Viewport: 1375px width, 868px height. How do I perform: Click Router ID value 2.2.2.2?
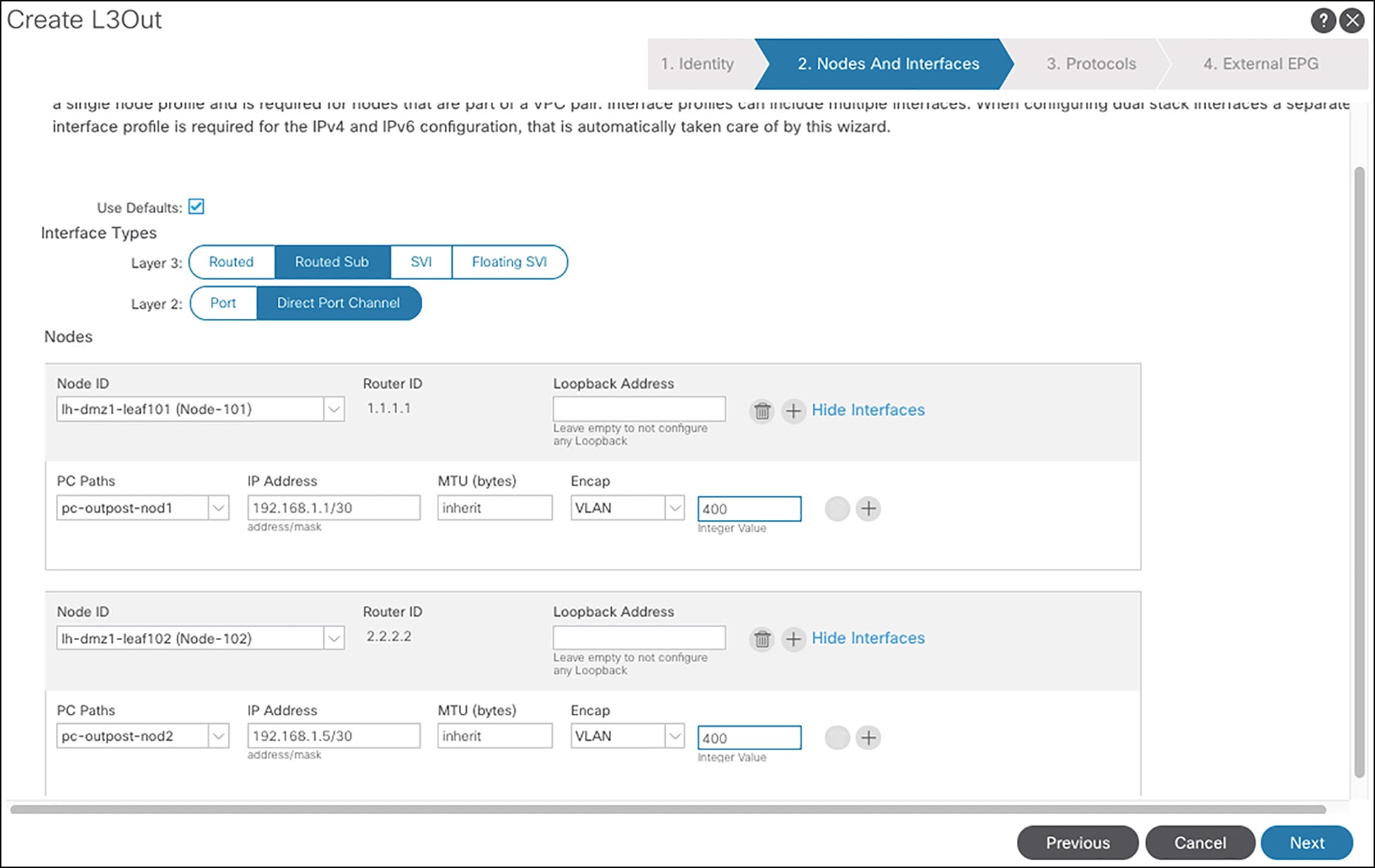click(389, 636)
